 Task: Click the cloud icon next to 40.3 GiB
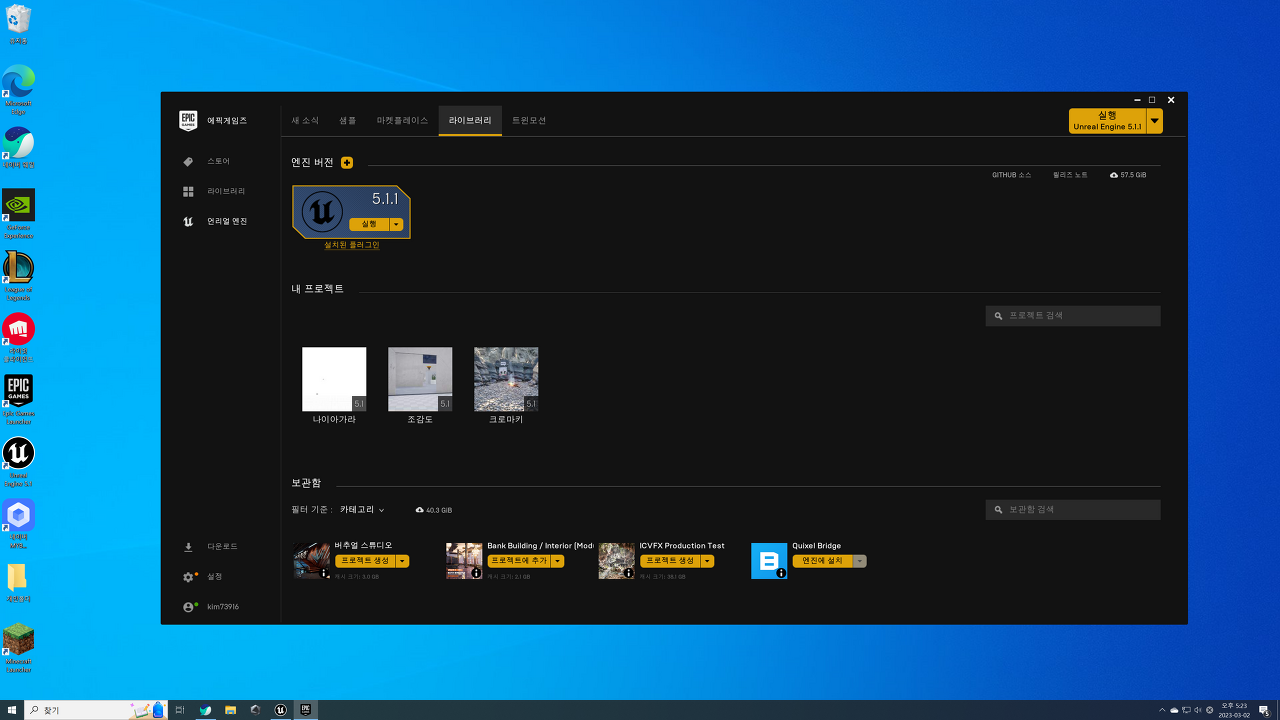click(x=420, y=510)
